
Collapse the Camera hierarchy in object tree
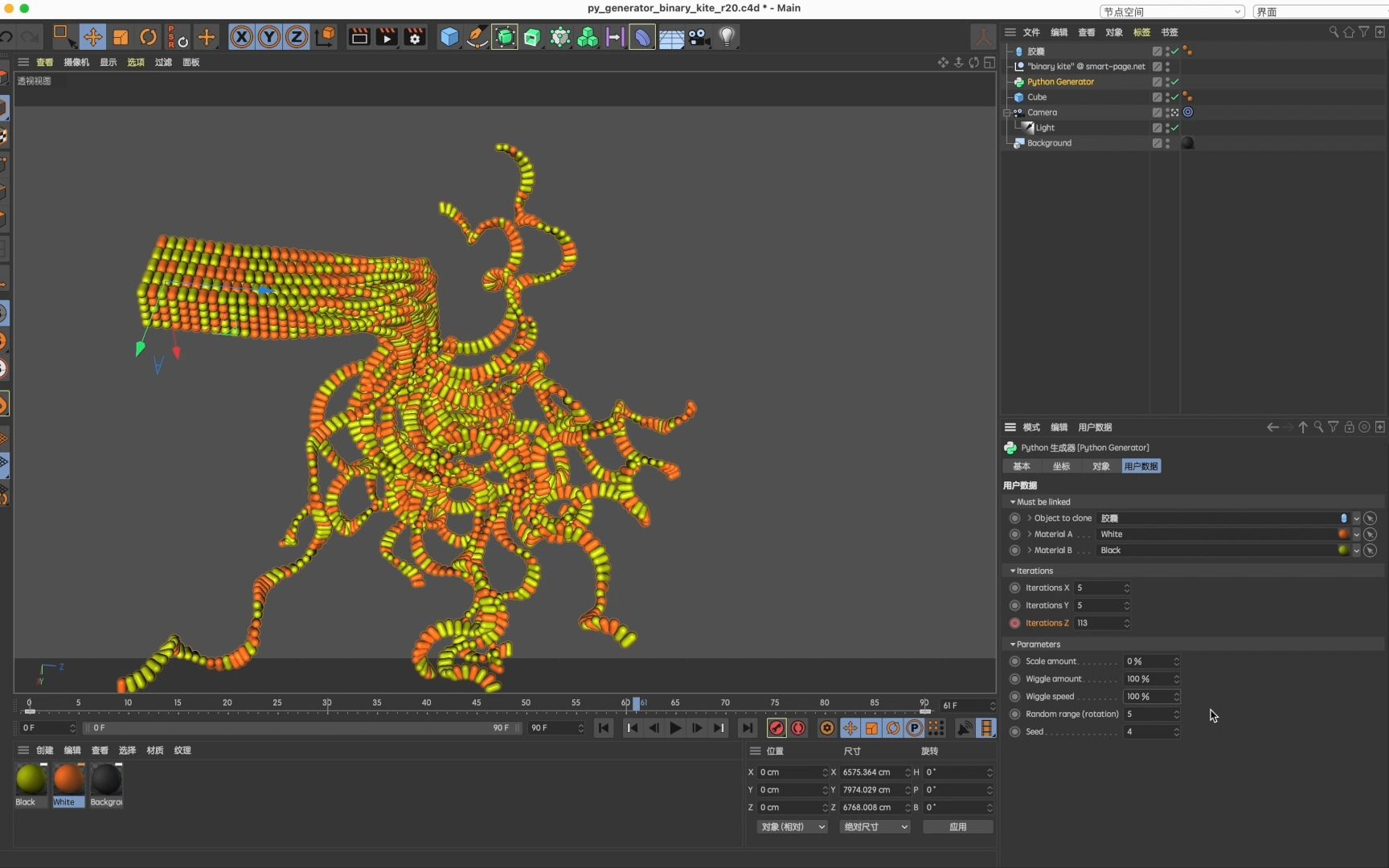(1007, 113)
